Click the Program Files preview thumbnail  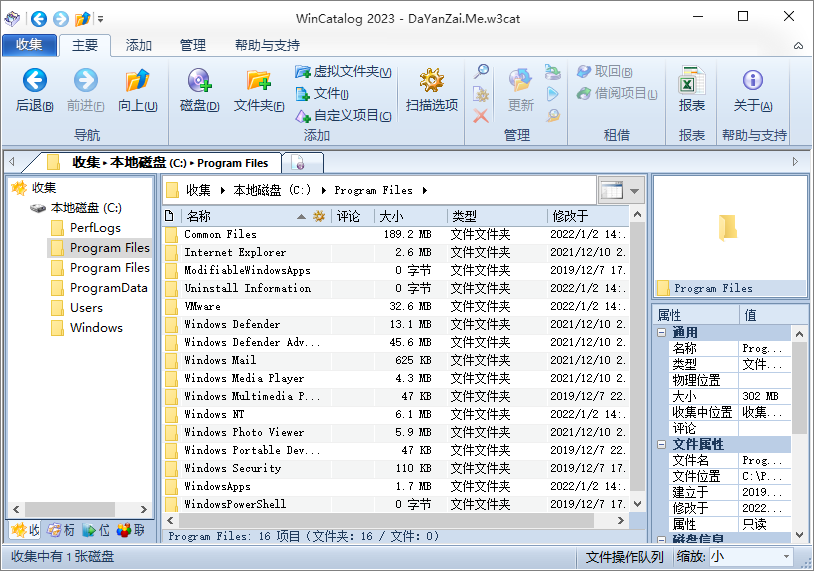727,228
